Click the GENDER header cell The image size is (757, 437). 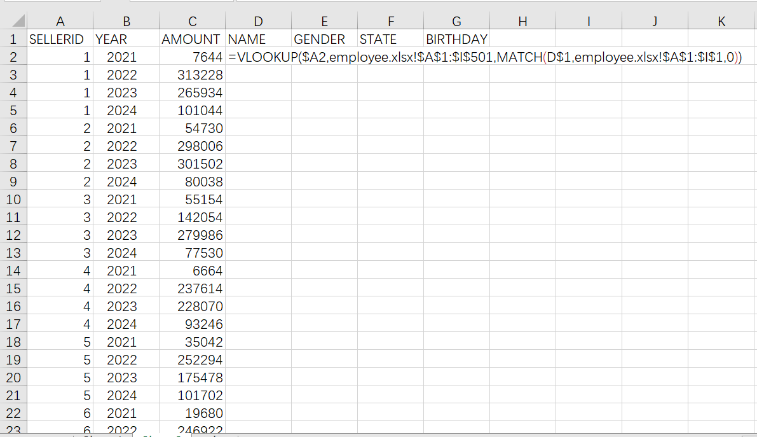[324, 39]
